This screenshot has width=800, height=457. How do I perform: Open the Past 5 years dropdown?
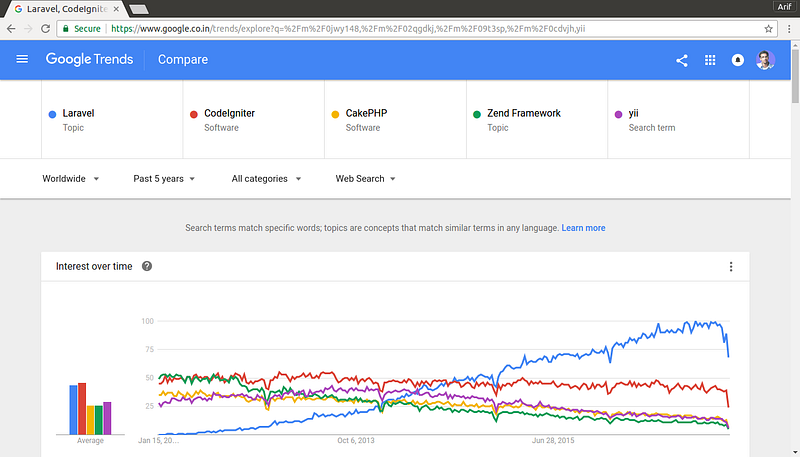[164, 179]
